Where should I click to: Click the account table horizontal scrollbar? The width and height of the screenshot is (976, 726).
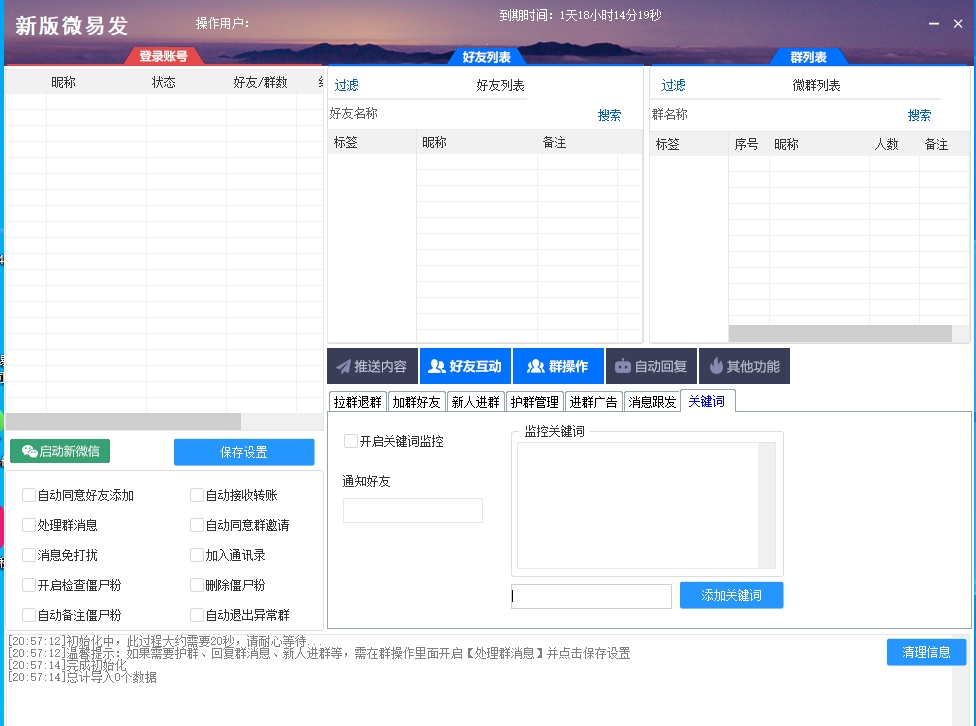123,422
